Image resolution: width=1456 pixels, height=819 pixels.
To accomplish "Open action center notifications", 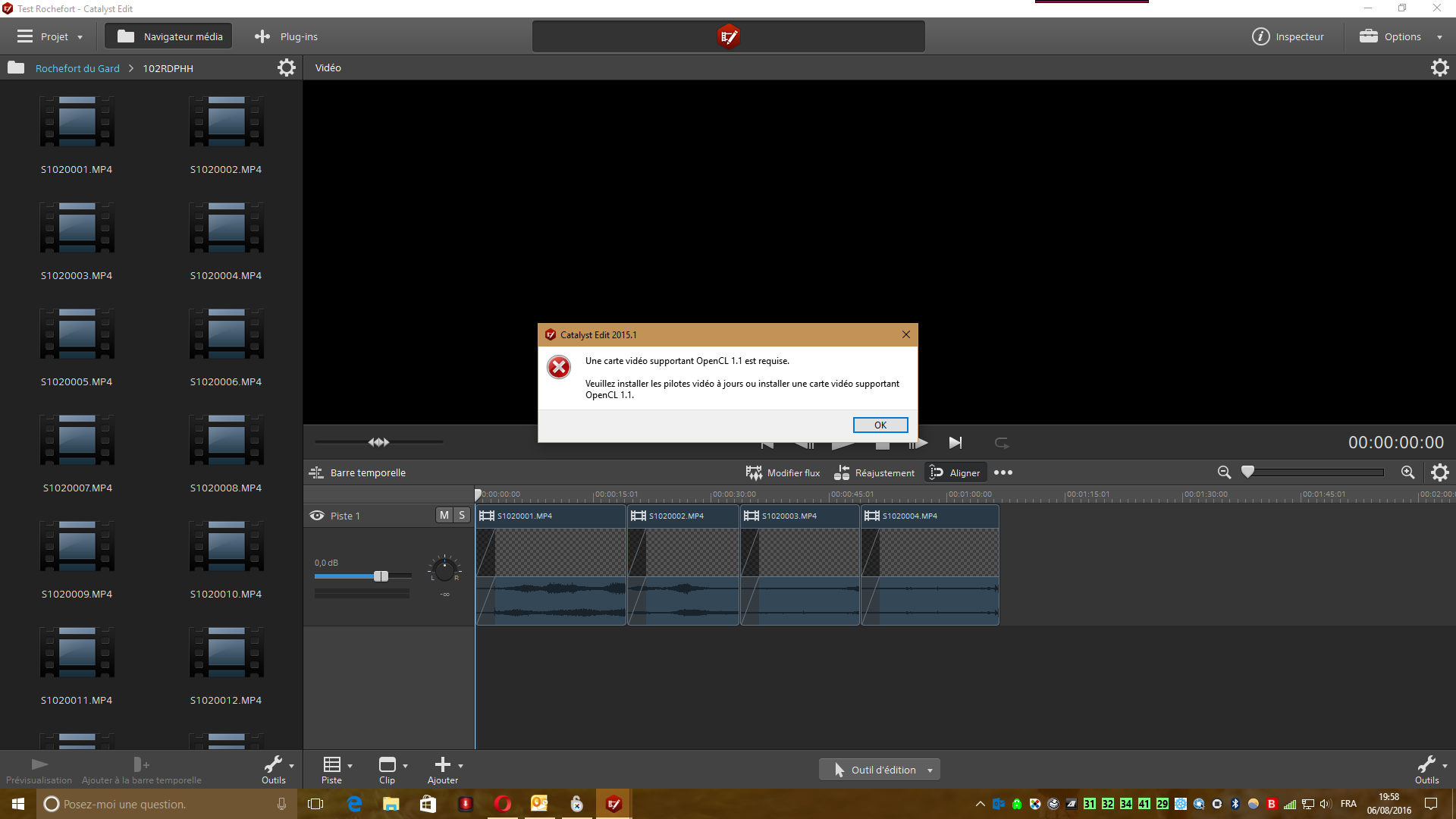I will (x=1431, y=804).
